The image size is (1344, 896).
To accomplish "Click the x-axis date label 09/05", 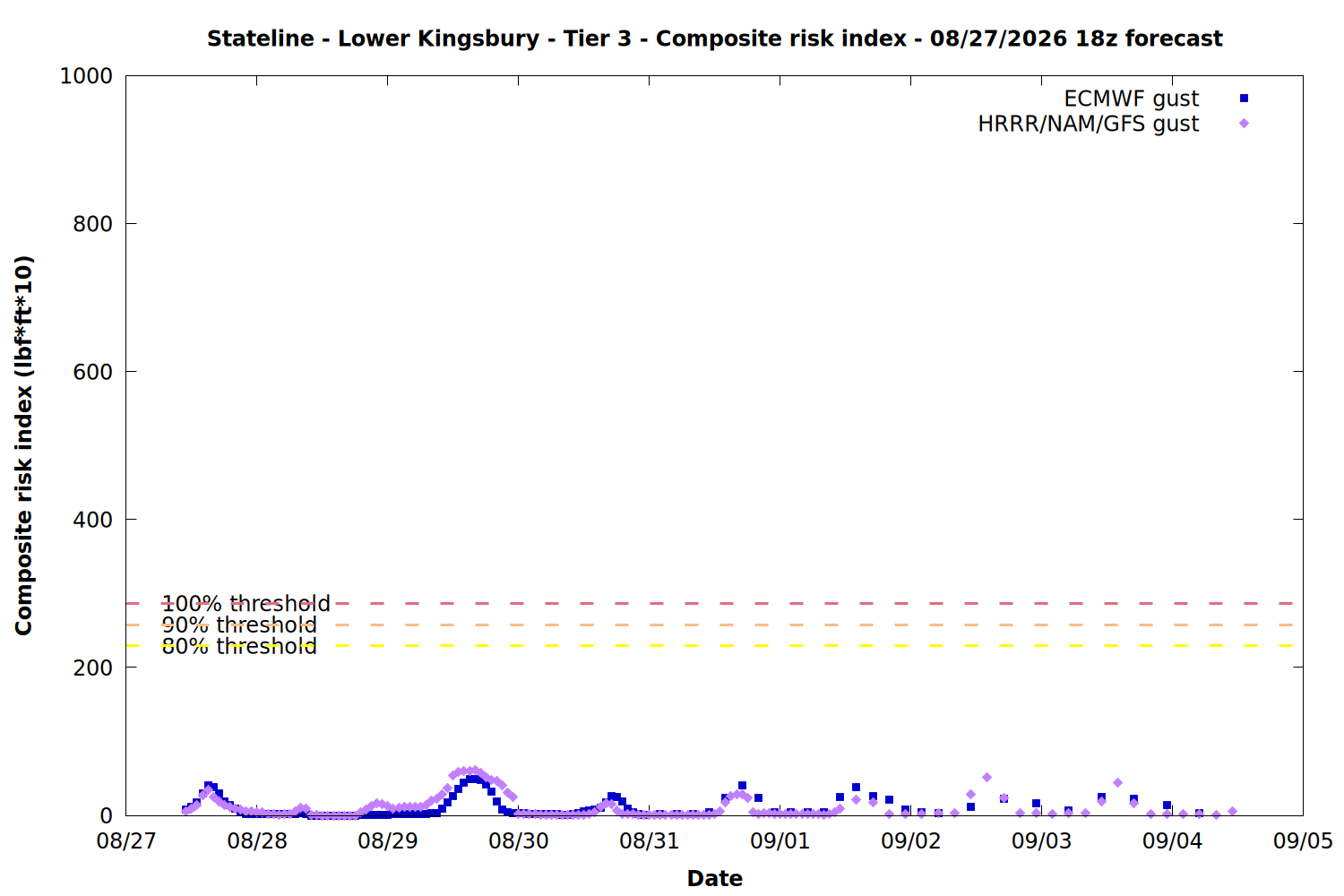I will click(1304, 841).
